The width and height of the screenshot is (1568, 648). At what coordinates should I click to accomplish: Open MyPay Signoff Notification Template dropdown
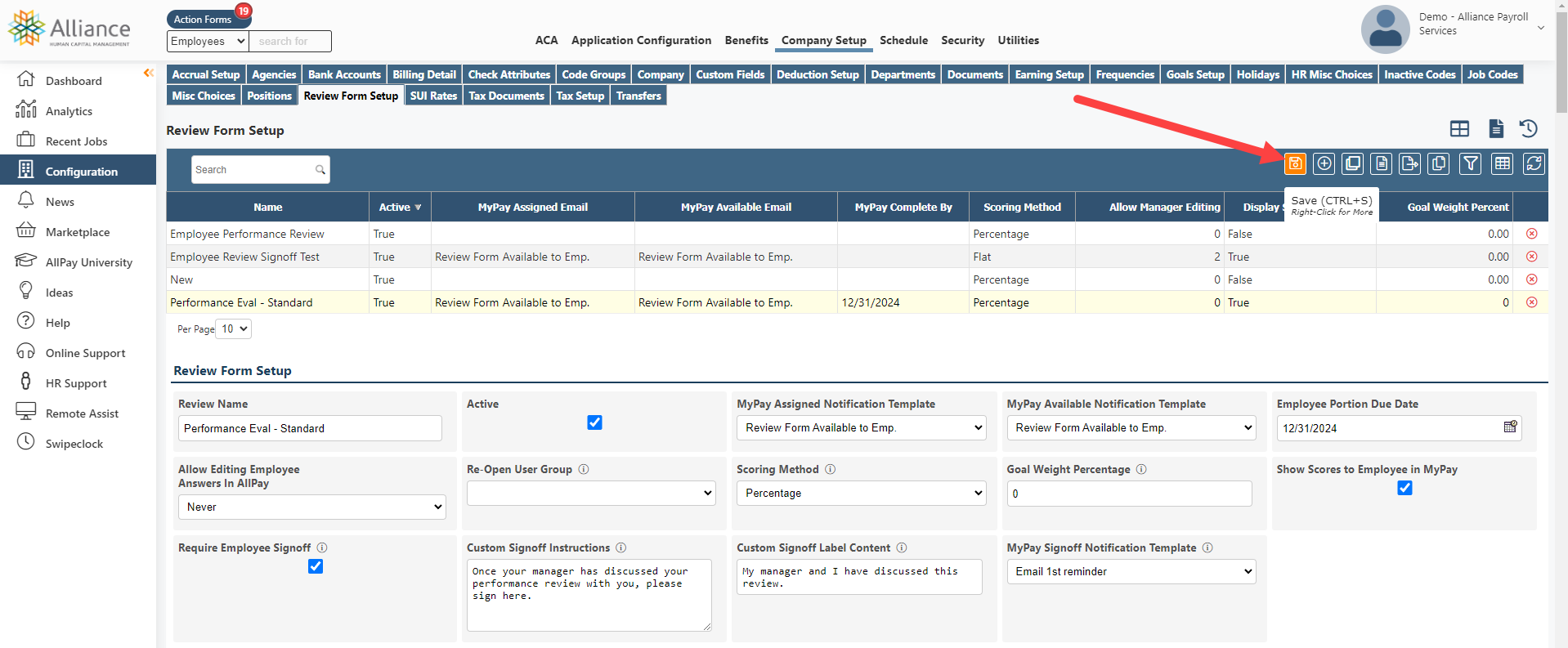pyautogui.click(x=1131, y=571)
